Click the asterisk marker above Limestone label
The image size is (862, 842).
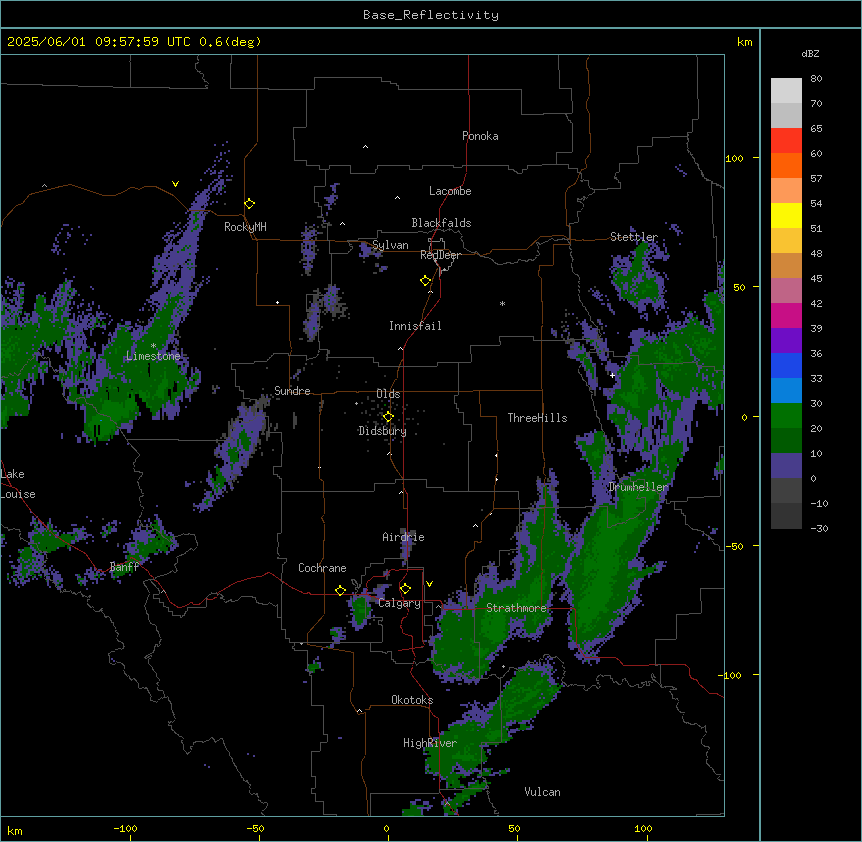[x=154, y=346]
